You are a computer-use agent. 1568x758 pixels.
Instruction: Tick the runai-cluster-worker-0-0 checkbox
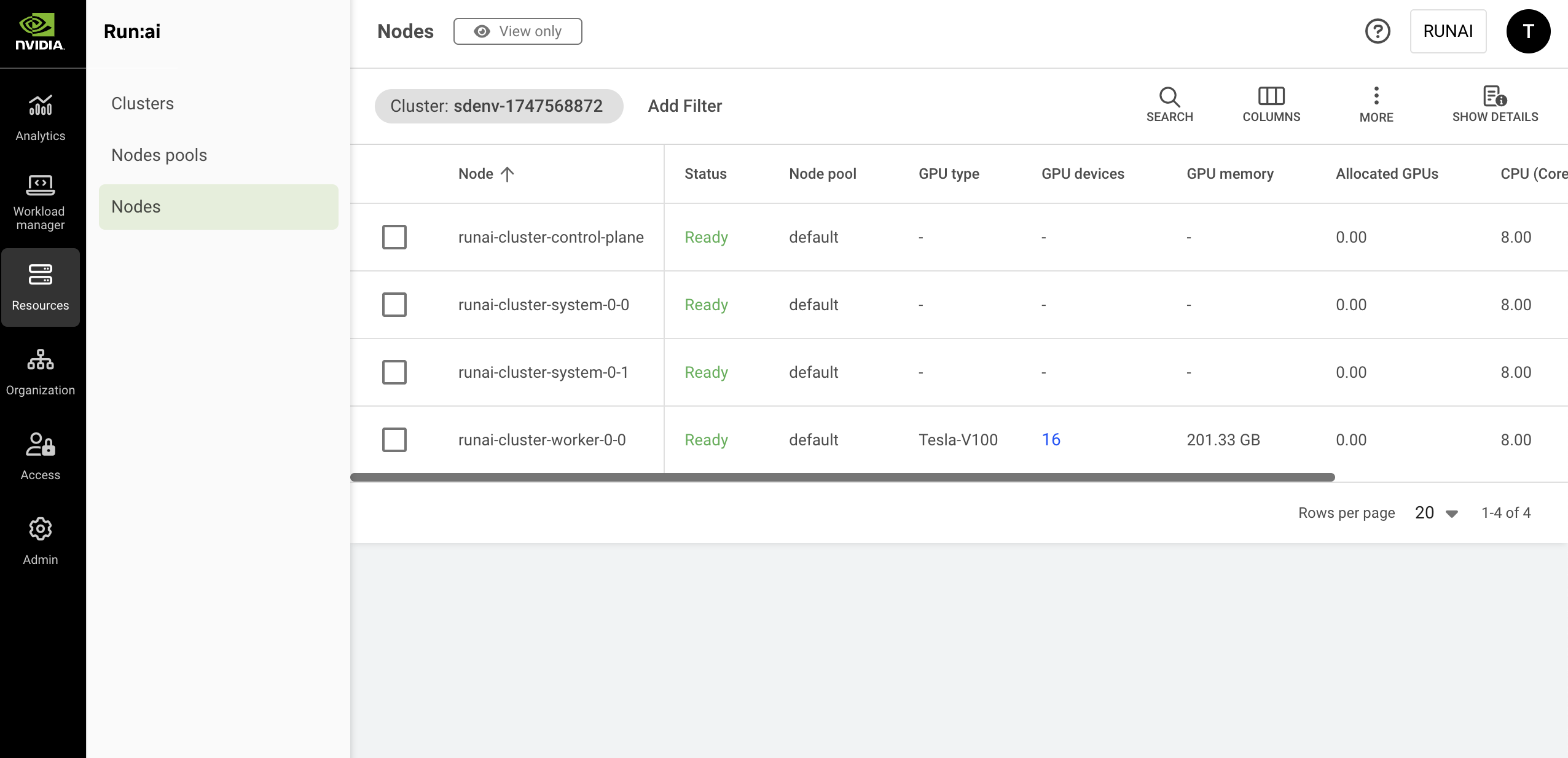(x=394, y=440)
